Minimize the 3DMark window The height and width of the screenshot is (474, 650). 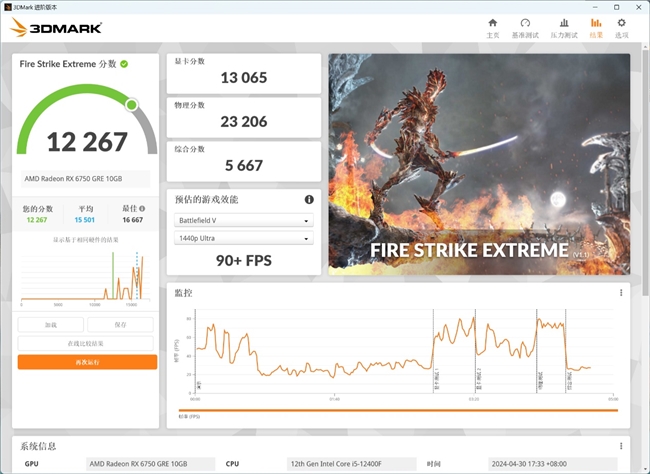coord(595,7)
